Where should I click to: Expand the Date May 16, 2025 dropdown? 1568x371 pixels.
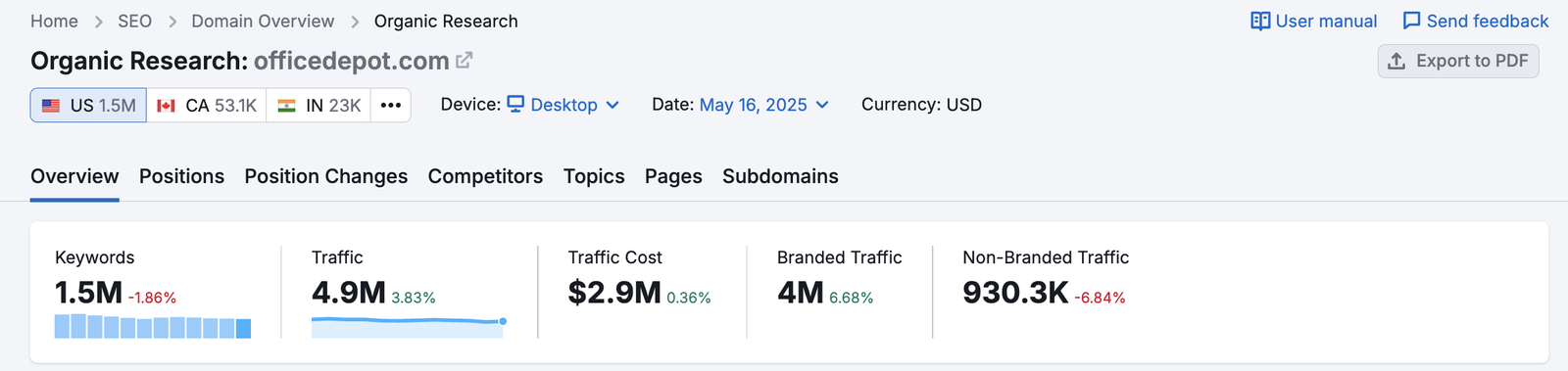(764, 105)
